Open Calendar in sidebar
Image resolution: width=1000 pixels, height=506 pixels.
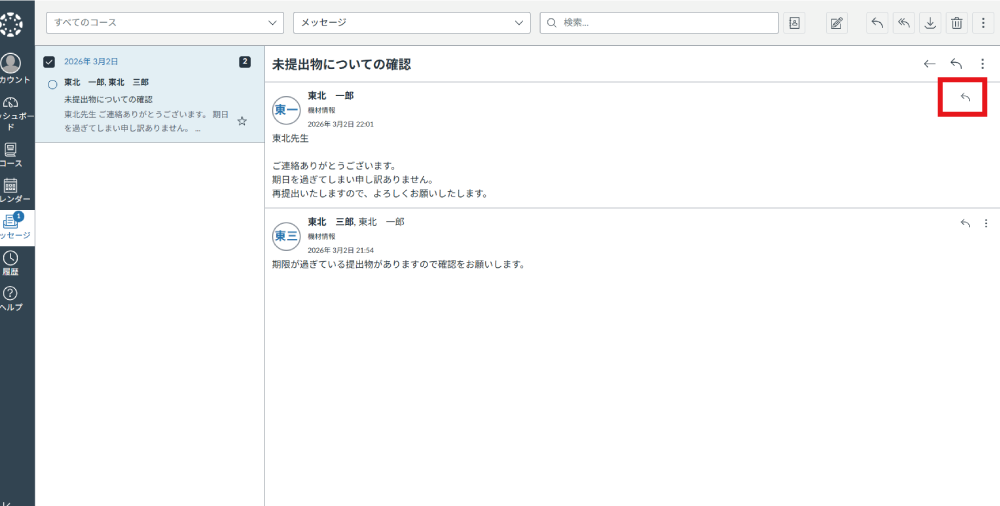13,190
